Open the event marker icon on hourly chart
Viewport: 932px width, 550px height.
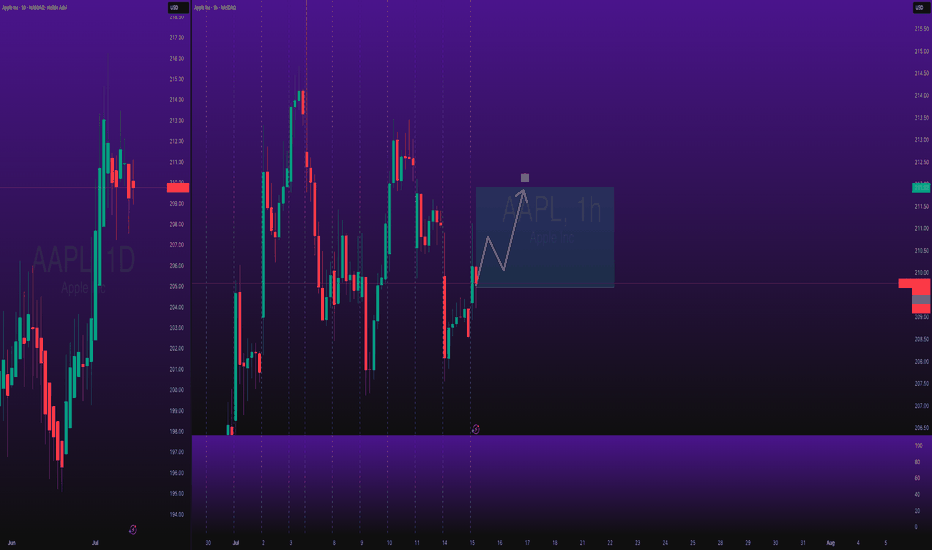476,429
